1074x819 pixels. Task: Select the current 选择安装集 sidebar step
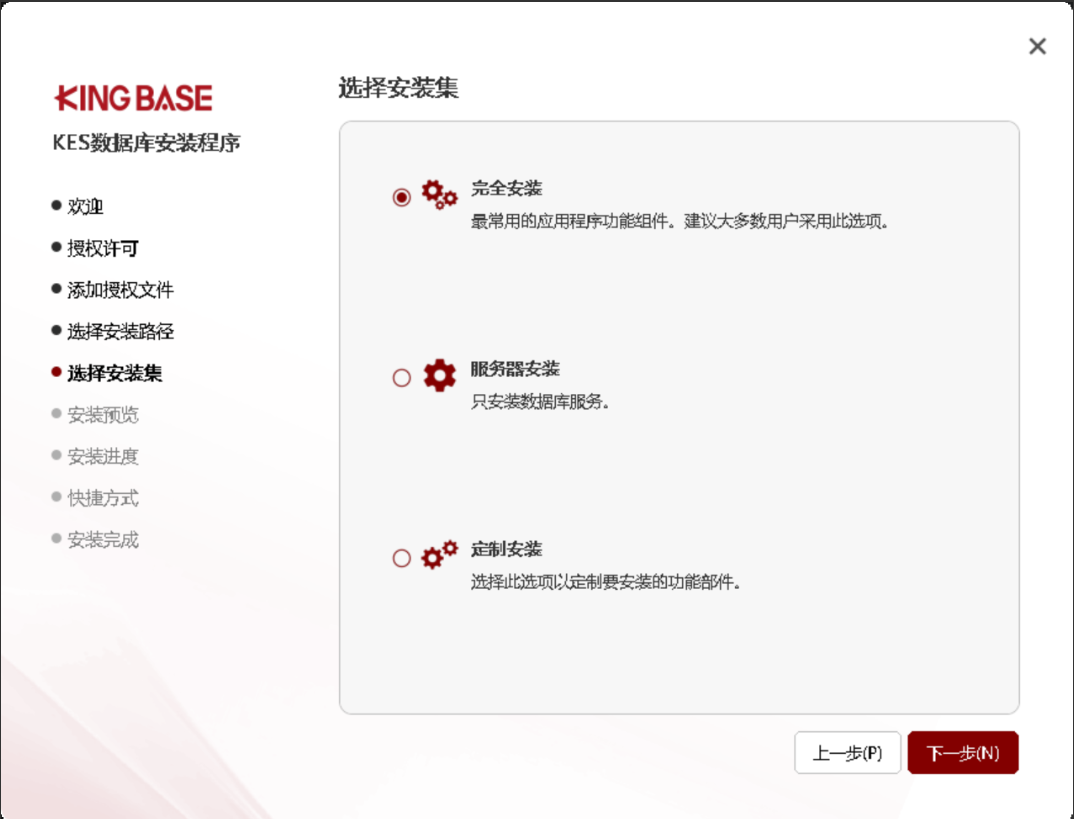(114, 373)
